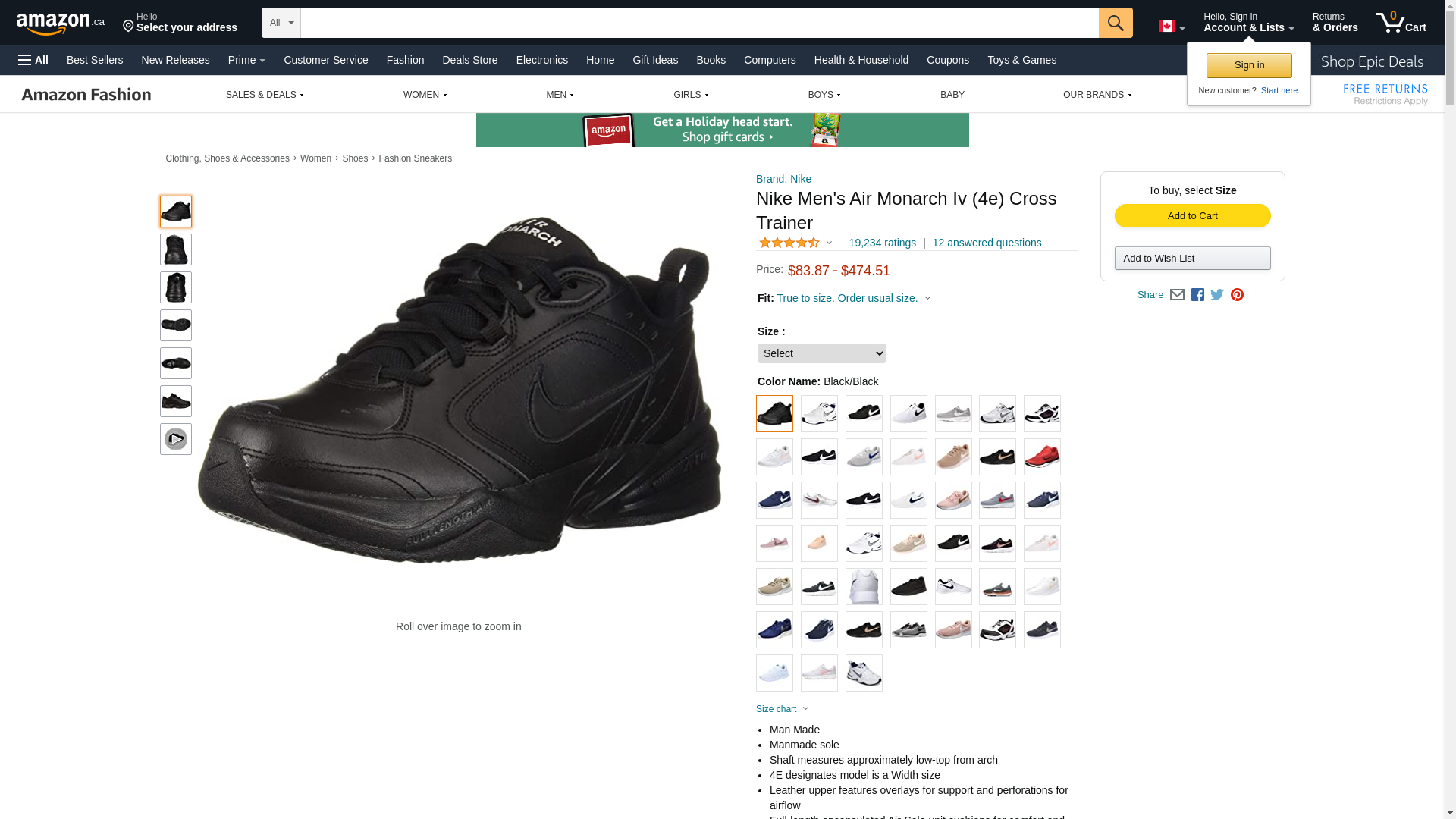Open the shopping cart icon
This screenshot has width=1456, height=819.
(1401, 23)
